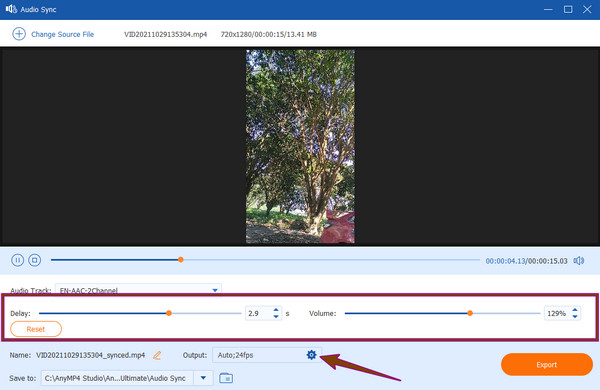Maximize the Audio Sync window
The width and height of the screenshot is (600, 390).
pyautogui.click(x=568, y=9)
